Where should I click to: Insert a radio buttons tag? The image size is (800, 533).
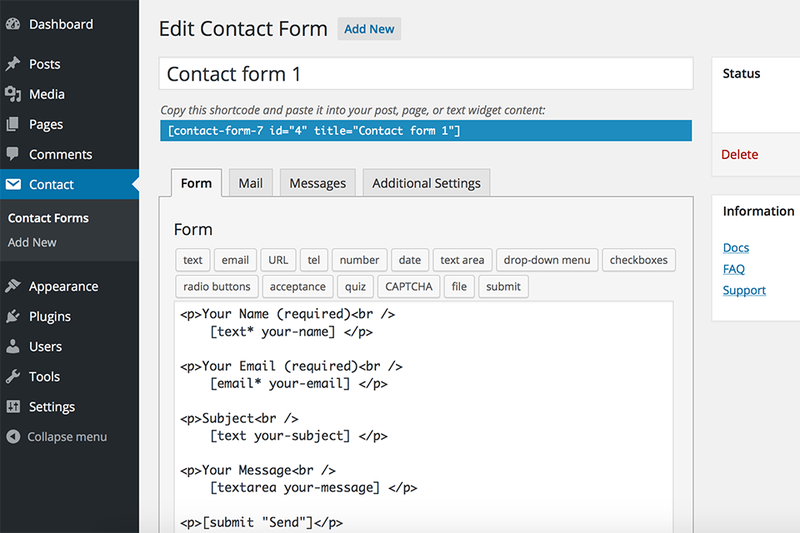tap(217, 287)
